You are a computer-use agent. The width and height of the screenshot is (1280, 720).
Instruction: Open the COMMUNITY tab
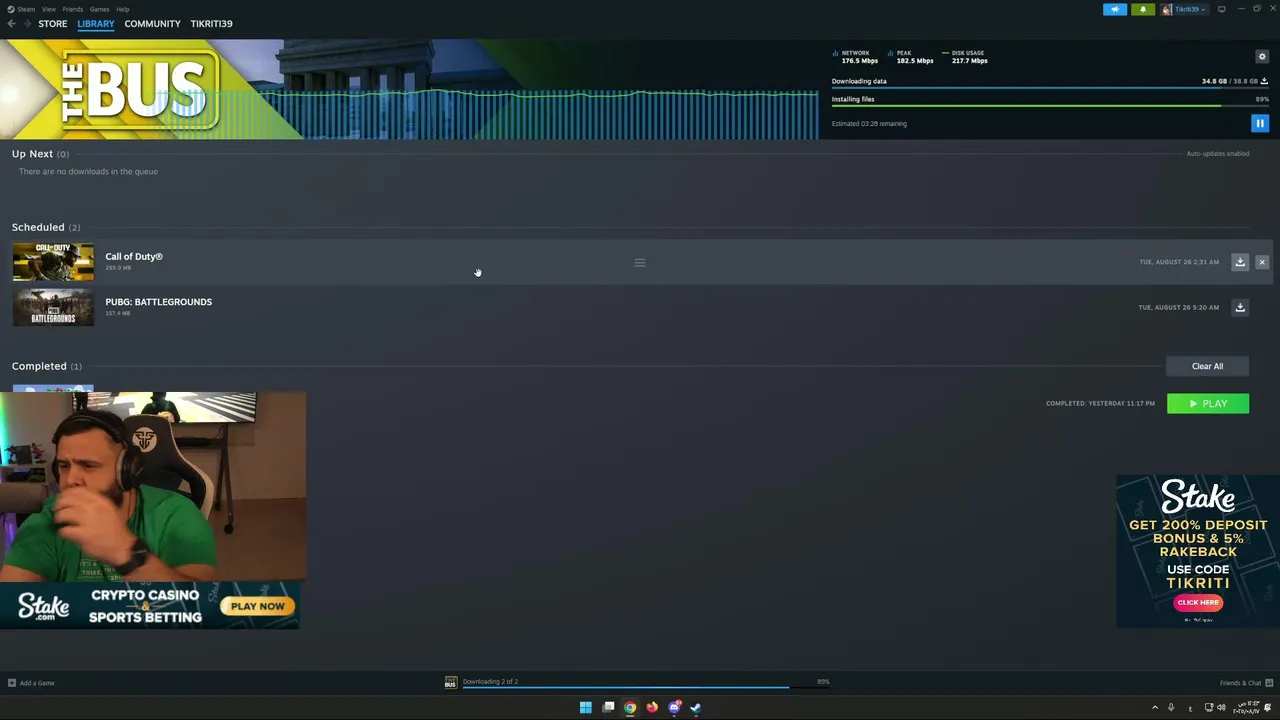(152, 23)
